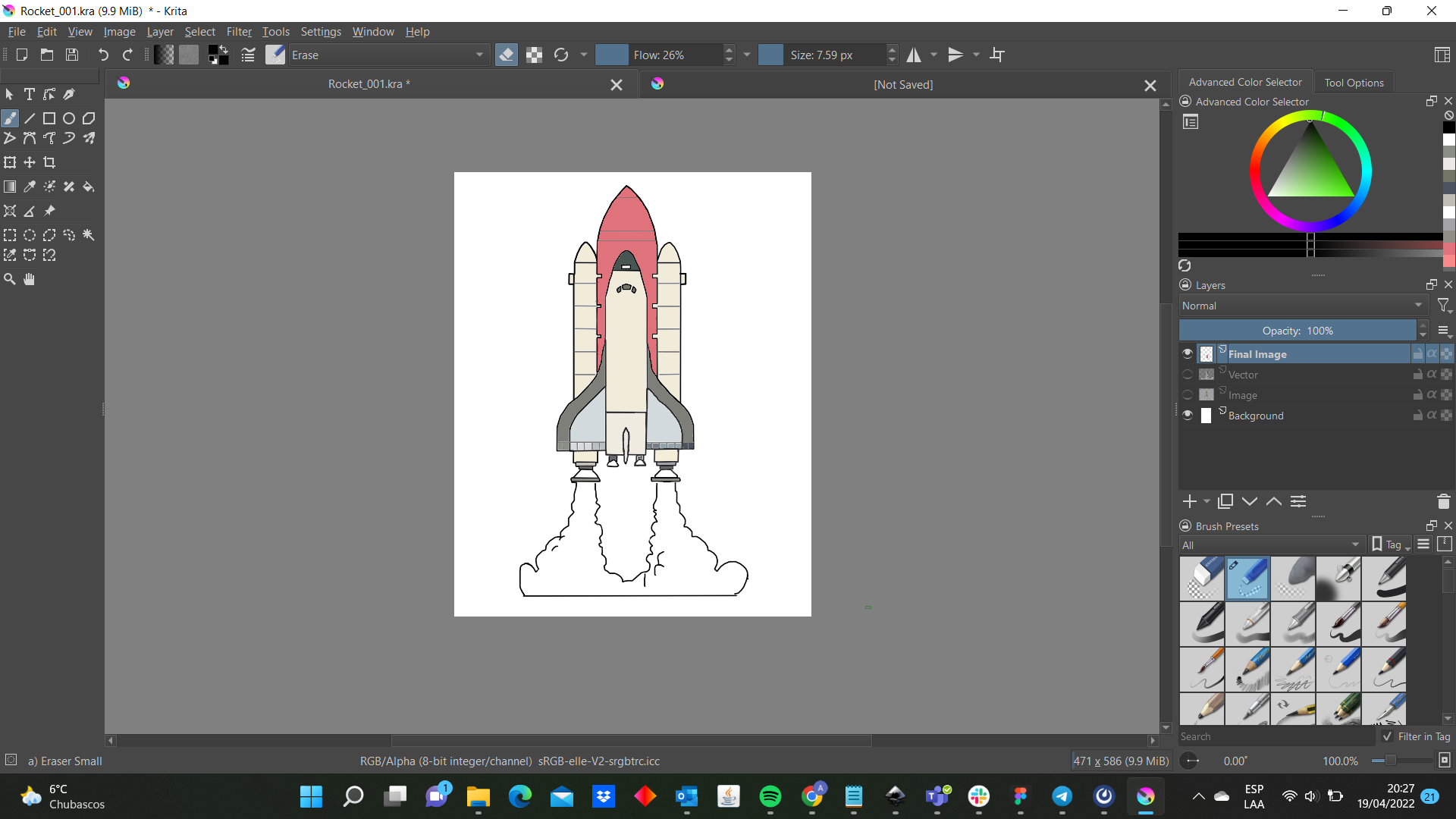The height and width of the screenshot is (819, 1456).
Task: Select the Transform tool
Action: (10, 162)
